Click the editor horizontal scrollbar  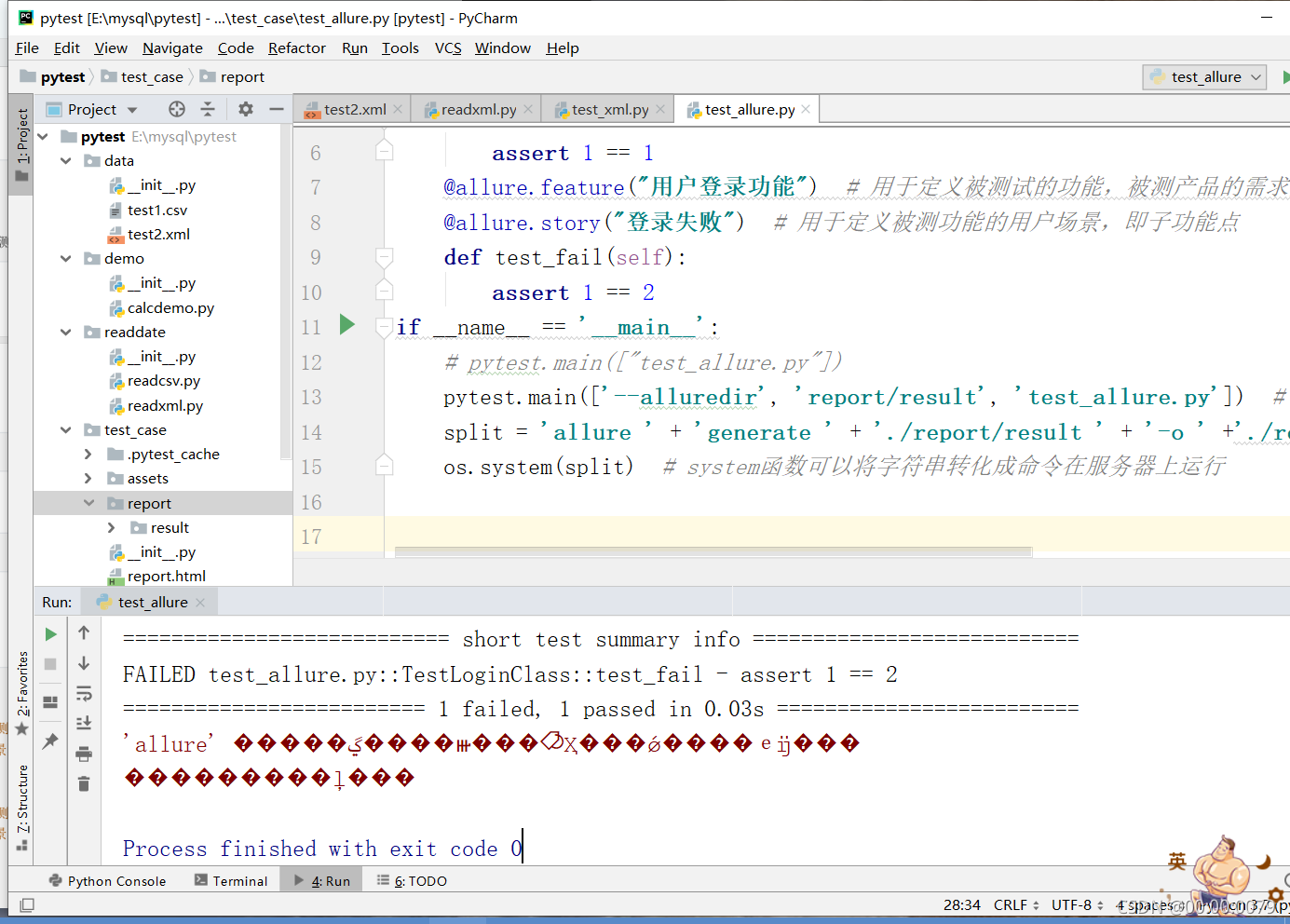(x=713, y=552)
